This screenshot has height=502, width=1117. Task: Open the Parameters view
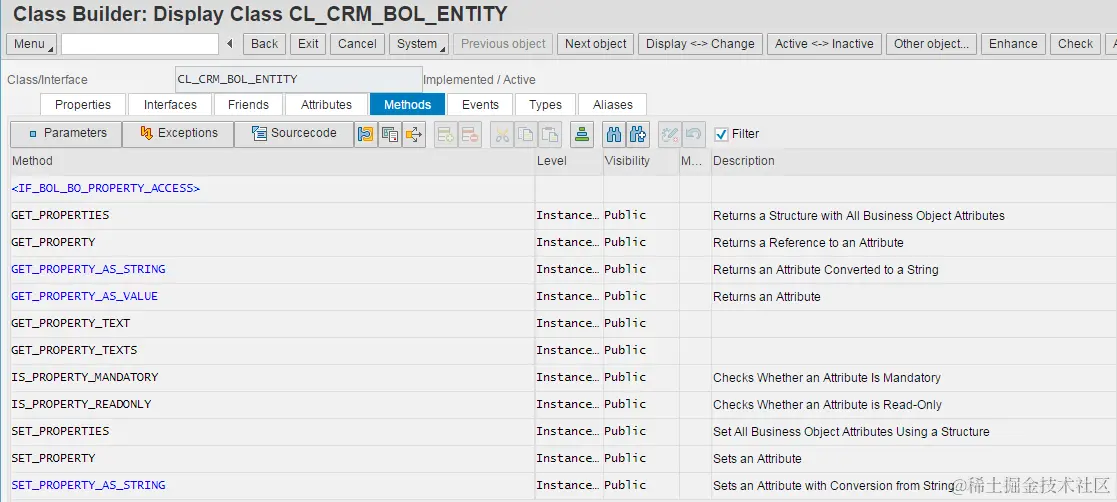[66, 133]
